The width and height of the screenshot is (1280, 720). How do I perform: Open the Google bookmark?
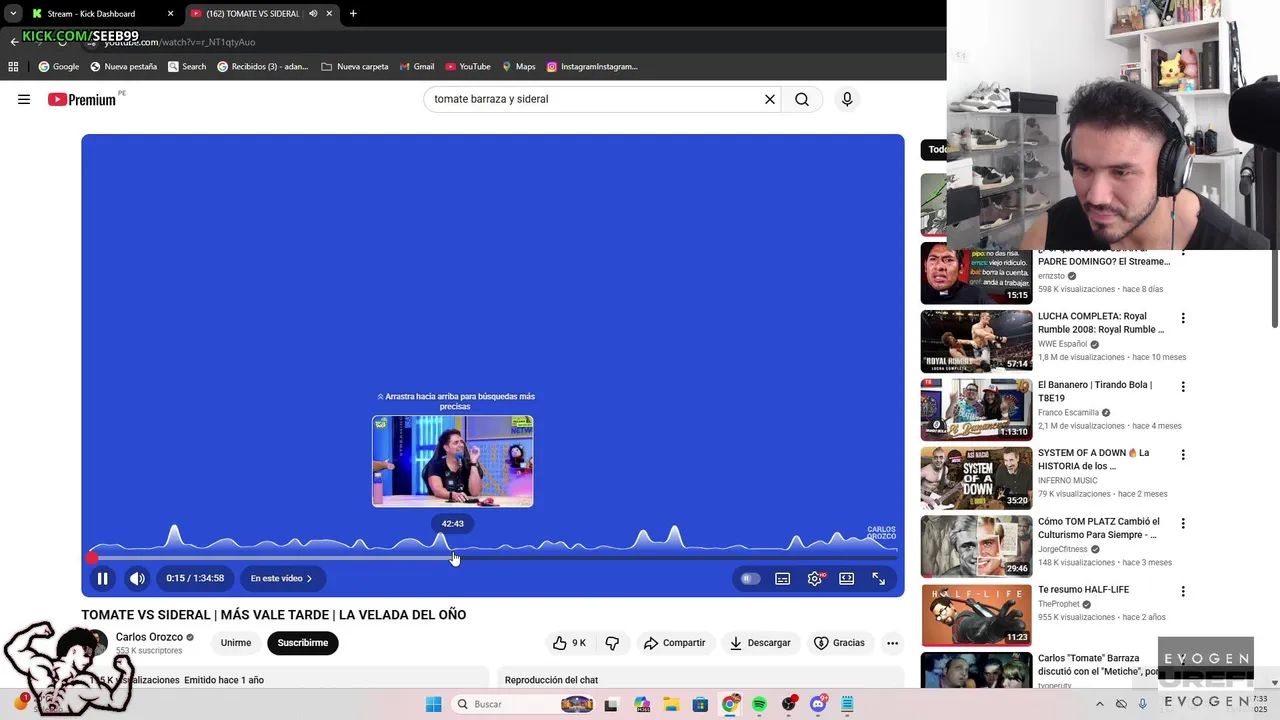pos(59,67)
